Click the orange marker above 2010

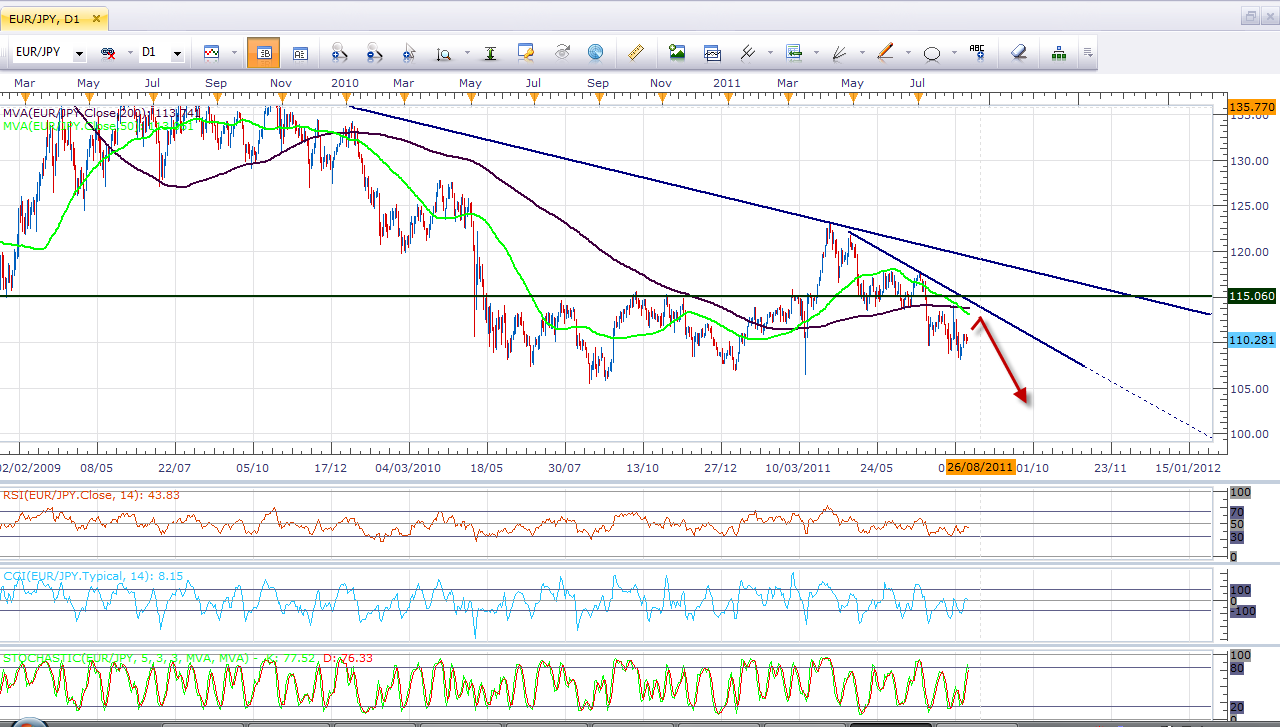(346, 98)
